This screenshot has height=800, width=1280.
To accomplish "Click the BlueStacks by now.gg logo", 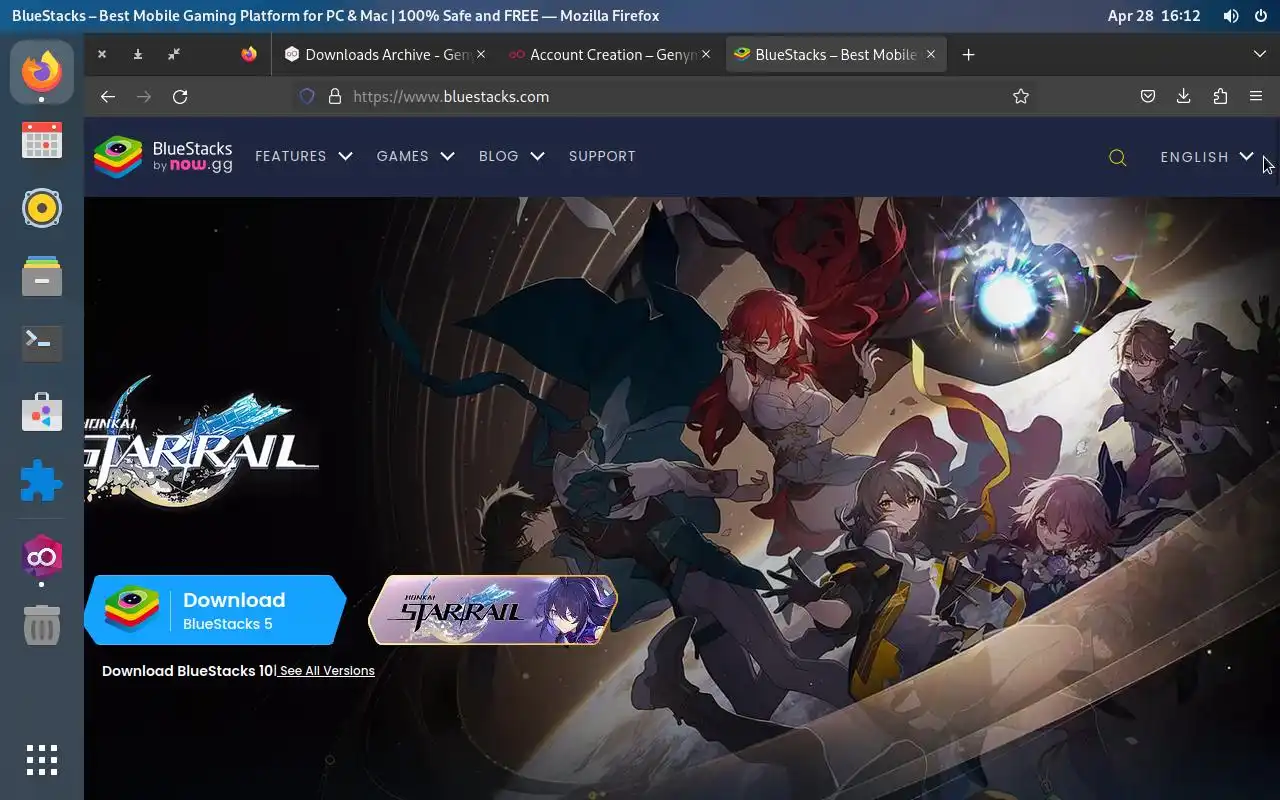I will point(163,157).
